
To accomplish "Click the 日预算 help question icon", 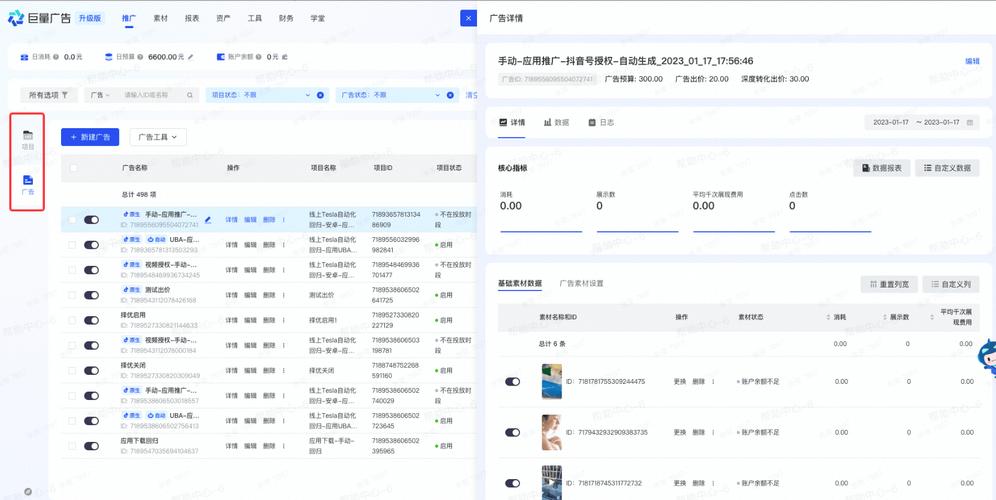I will point(140,57).
